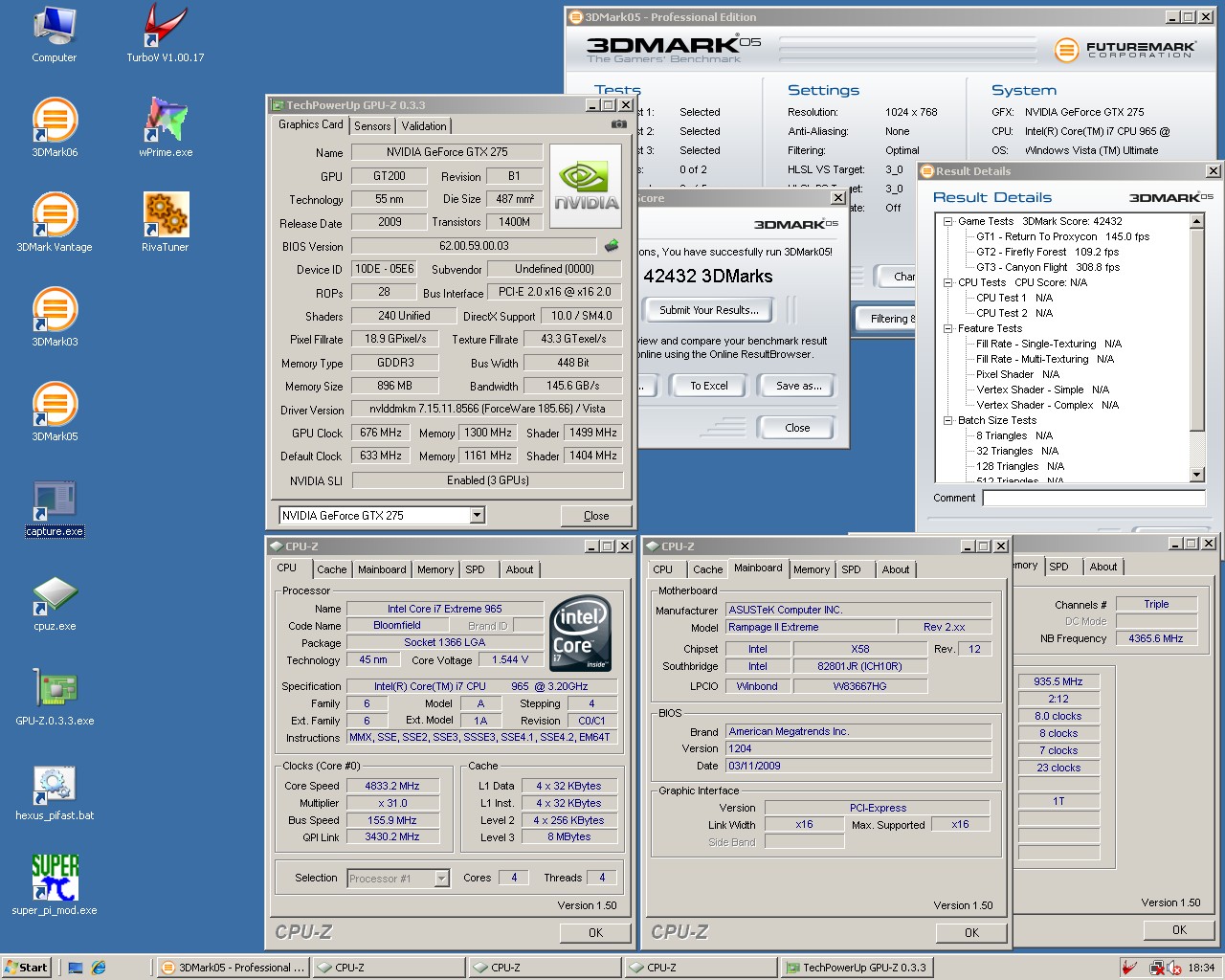Open Processor selection dropdown in CPU-Z
Image resolution: width=1225 pixels, height=980 pixels.
click(441, 879)
